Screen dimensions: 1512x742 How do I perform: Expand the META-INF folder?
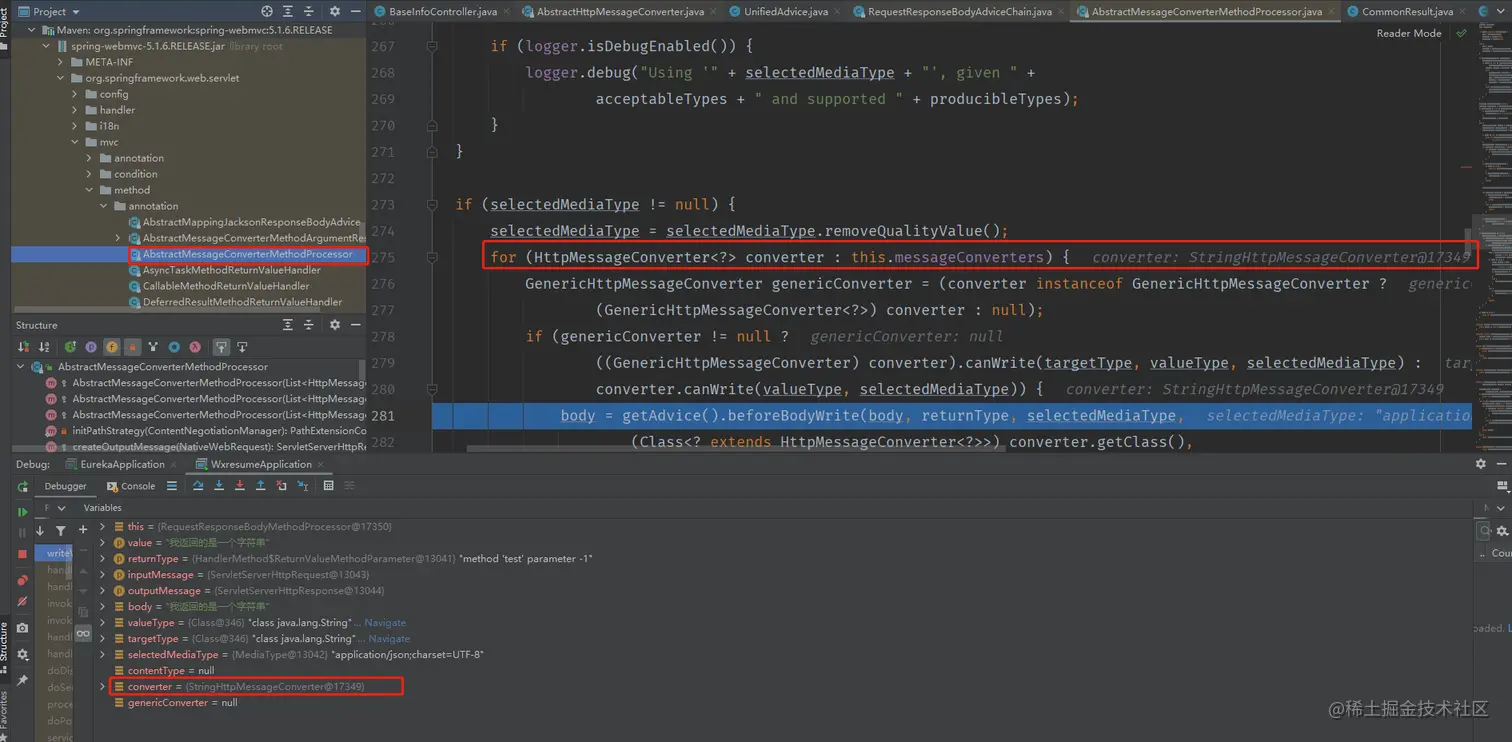(61, 62)
